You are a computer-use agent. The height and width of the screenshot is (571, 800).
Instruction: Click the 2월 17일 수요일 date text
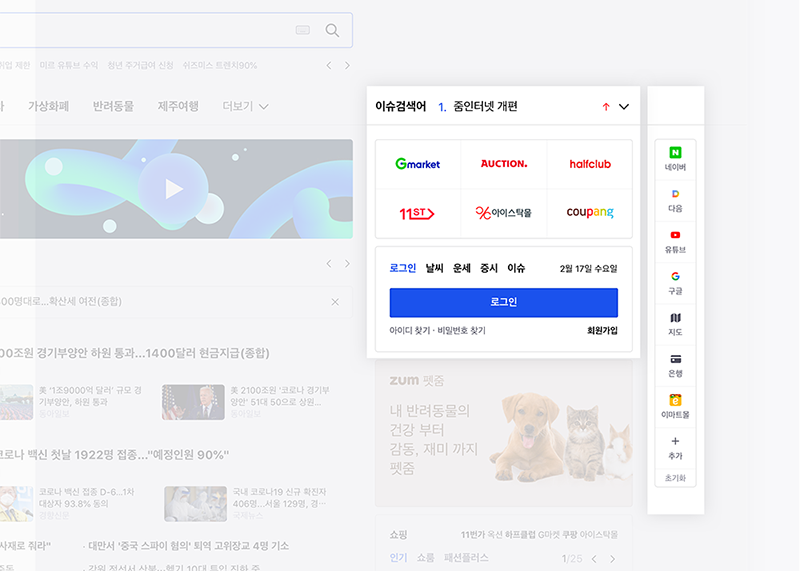point(588,268)
